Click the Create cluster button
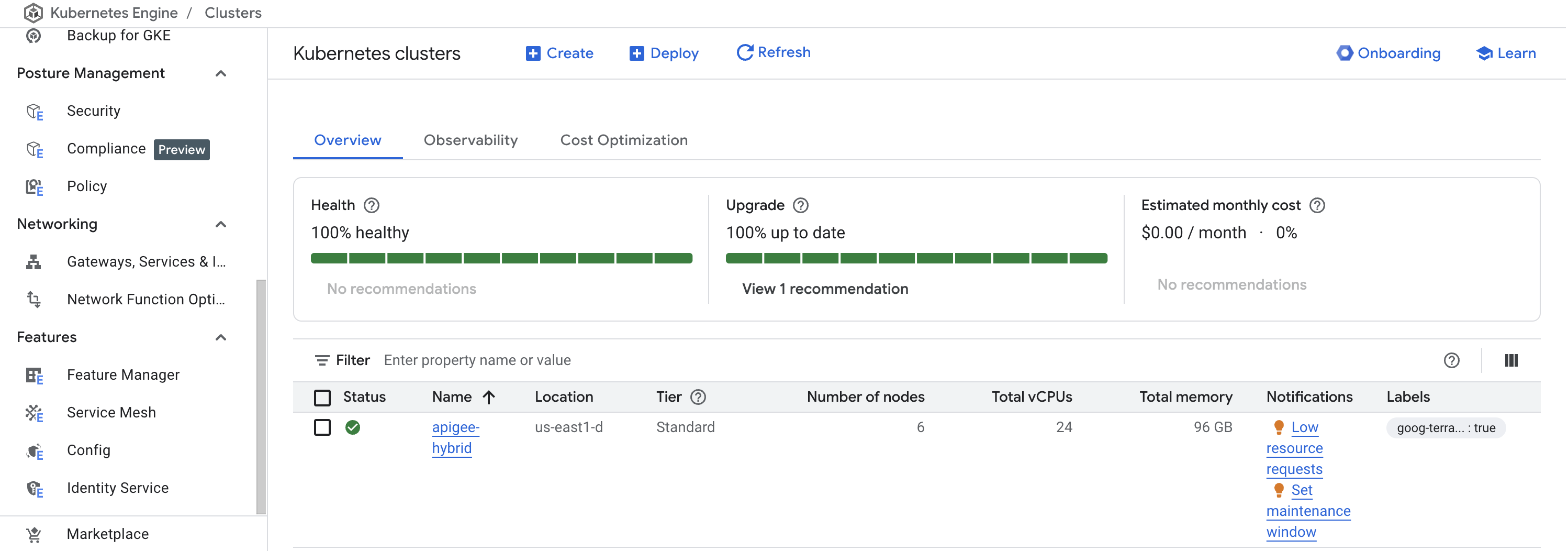The height and width of the screenshot is (551, 1568). tap(559, 53)
